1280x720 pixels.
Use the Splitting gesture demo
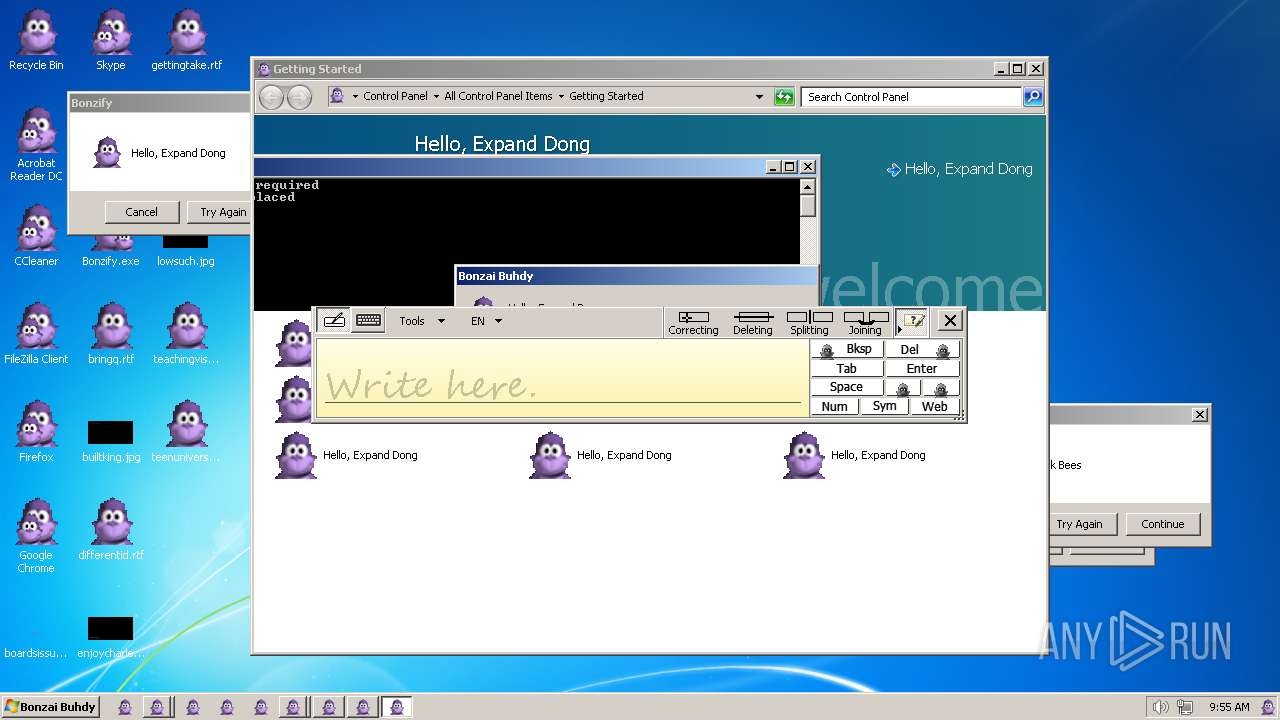[x=809, y=323]
